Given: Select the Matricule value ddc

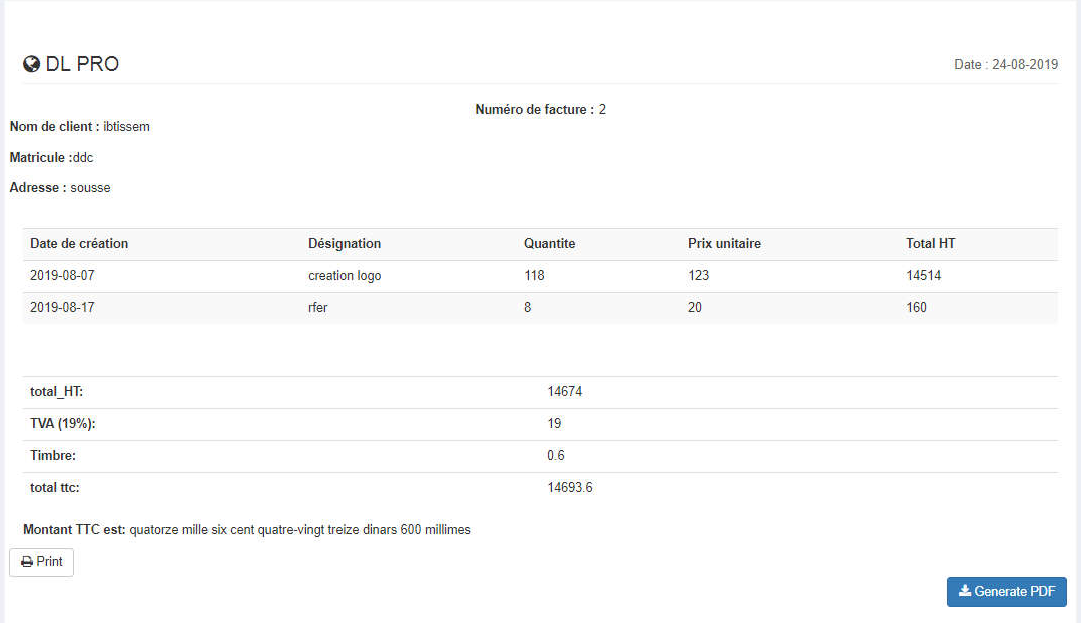Looking at the screenshot, I should [x=83, y=158].
